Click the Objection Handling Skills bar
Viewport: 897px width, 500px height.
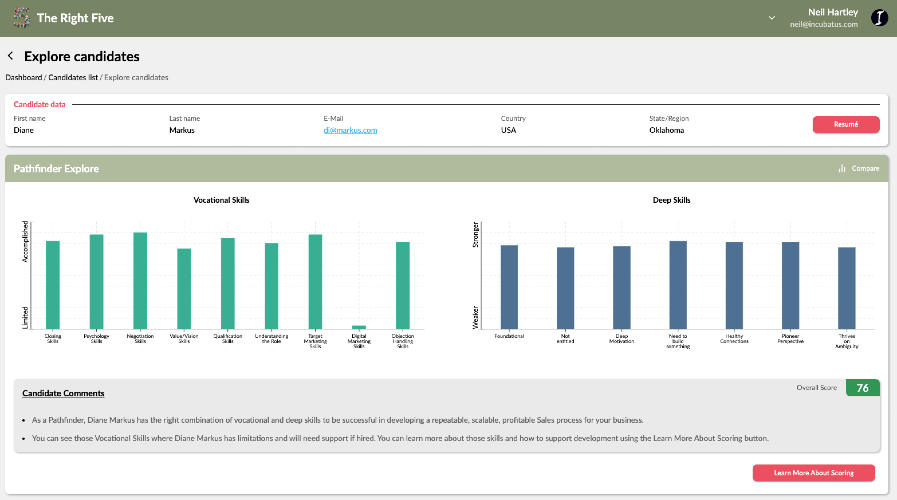(x=403, y=285)
